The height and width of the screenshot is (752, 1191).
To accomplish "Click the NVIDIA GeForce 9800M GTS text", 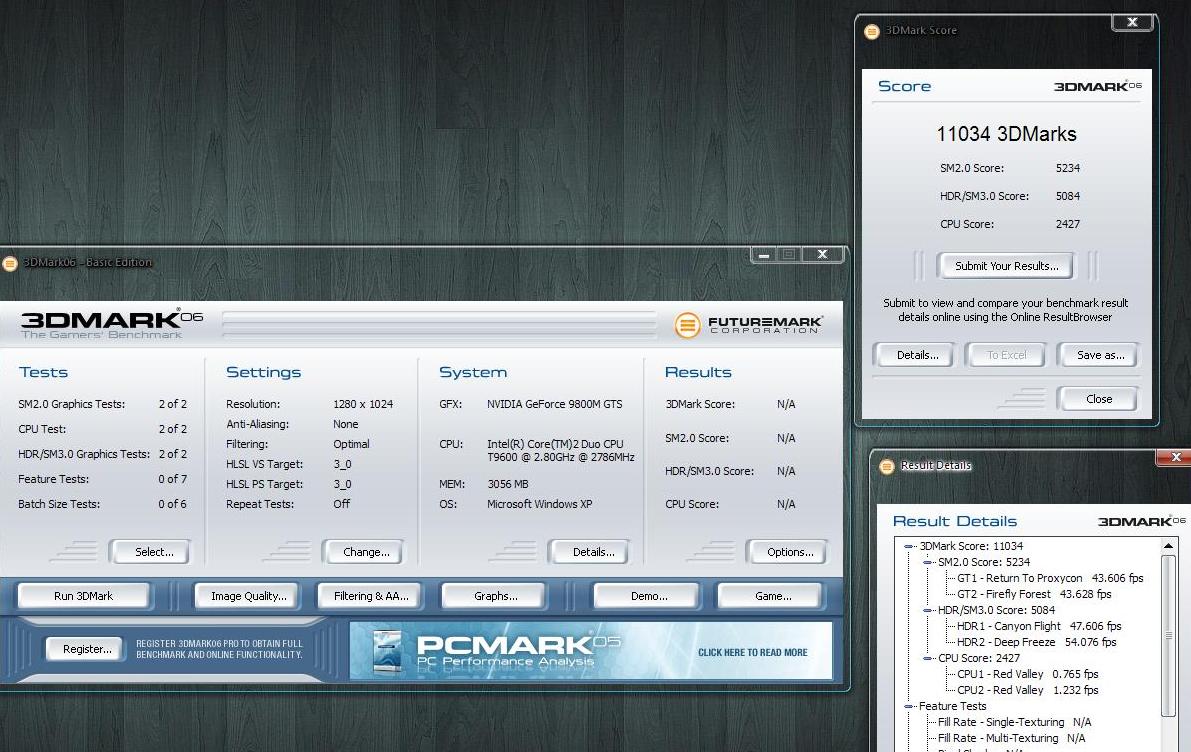I will click(x=554, y=404).
